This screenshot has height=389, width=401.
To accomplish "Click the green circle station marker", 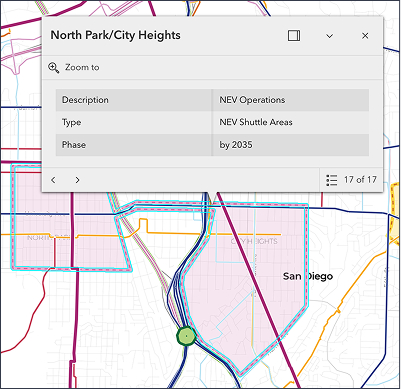I will pos(186,336).
